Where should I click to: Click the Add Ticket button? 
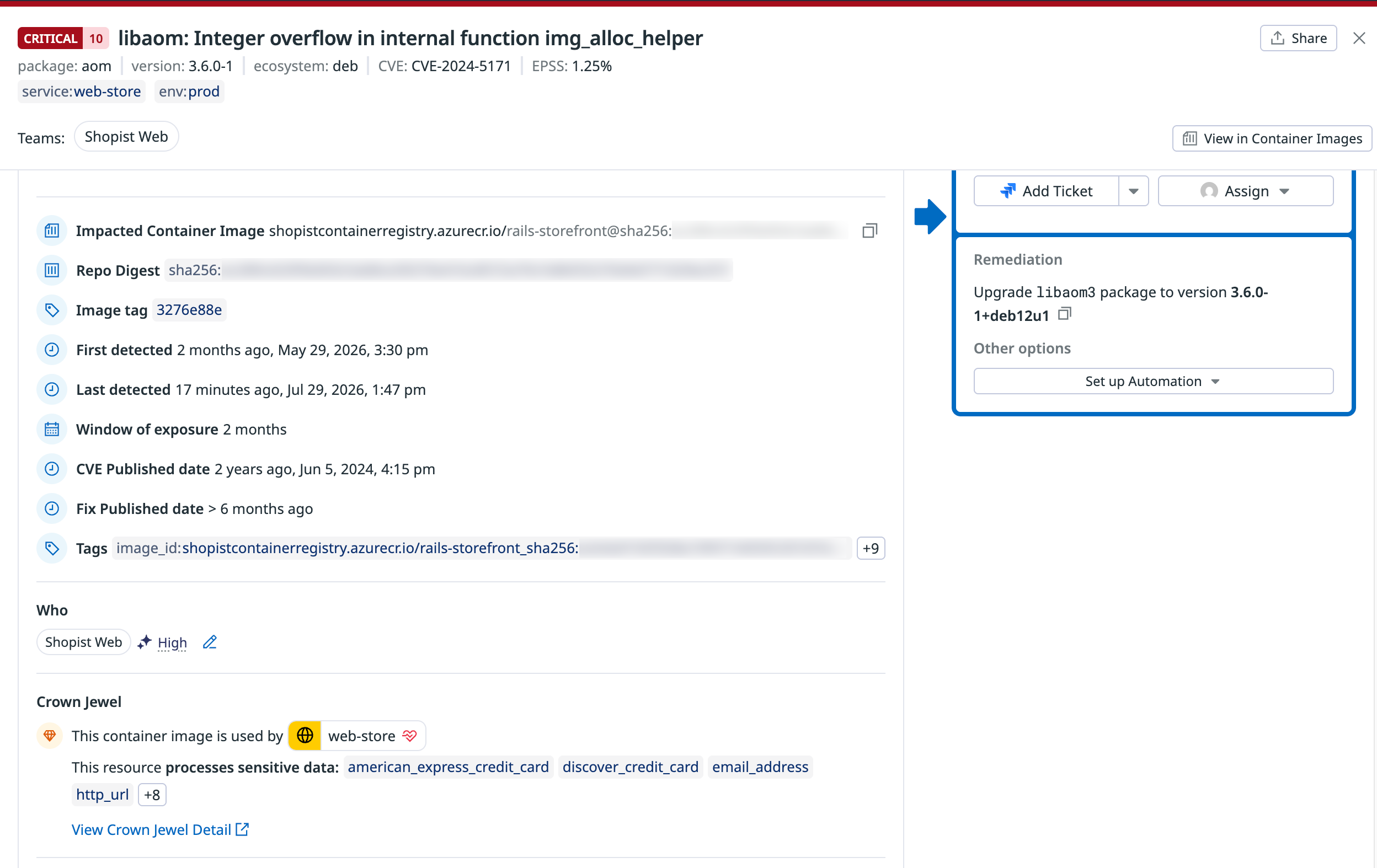point(1046,191)
